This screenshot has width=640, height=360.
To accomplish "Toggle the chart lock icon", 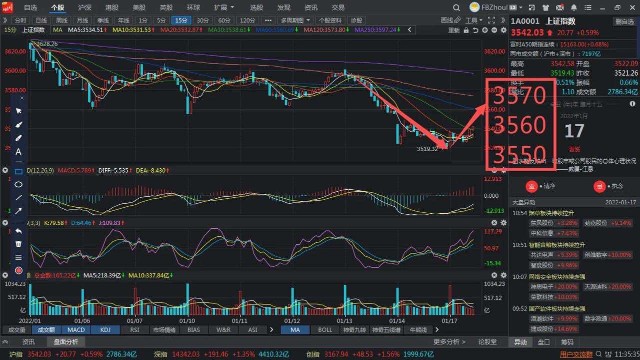I will 466,30.
